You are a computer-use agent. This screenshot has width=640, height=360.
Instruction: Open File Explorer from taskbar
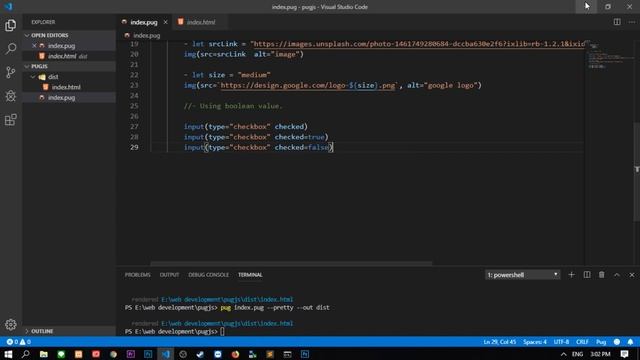click(43, 354)
